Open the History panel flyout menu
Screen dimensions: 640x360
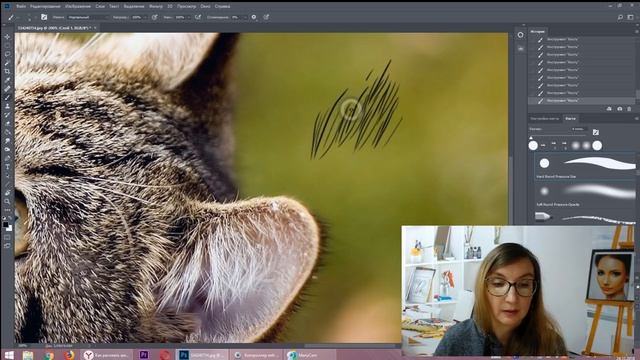tap(637, 31)
